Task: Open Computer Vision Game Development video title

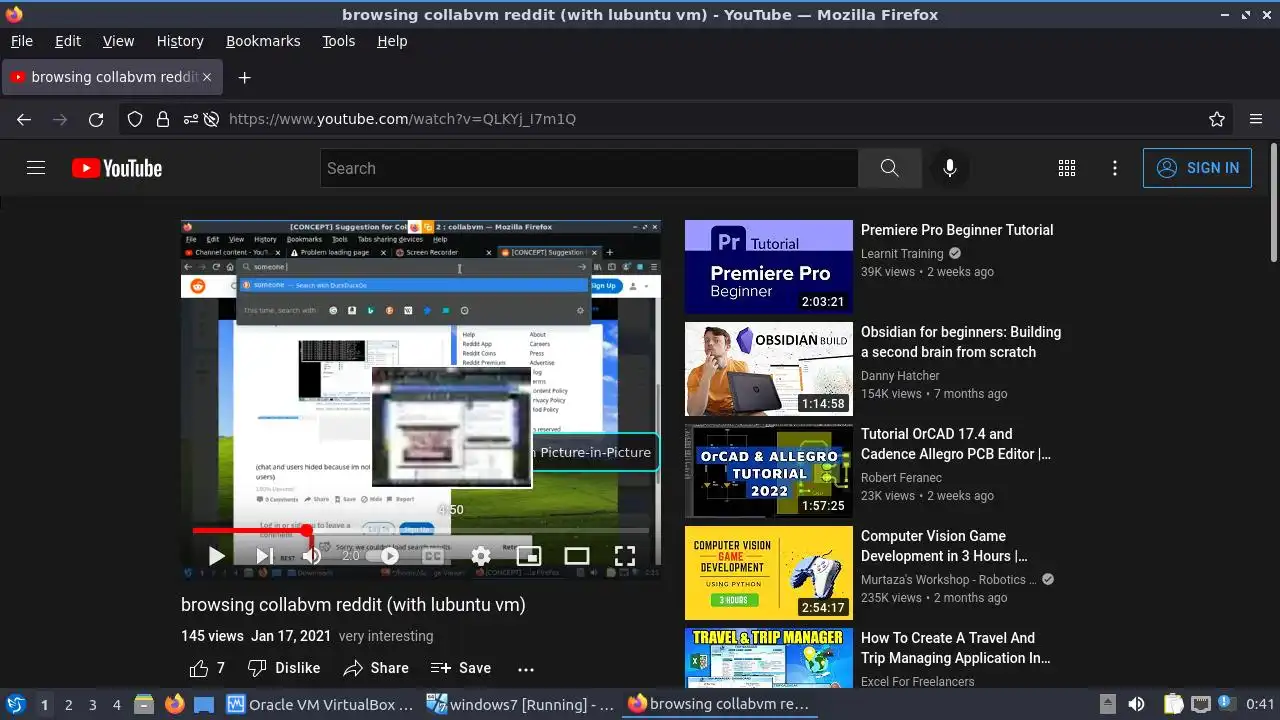Action: pyautogui.click(x=943, y=546)
